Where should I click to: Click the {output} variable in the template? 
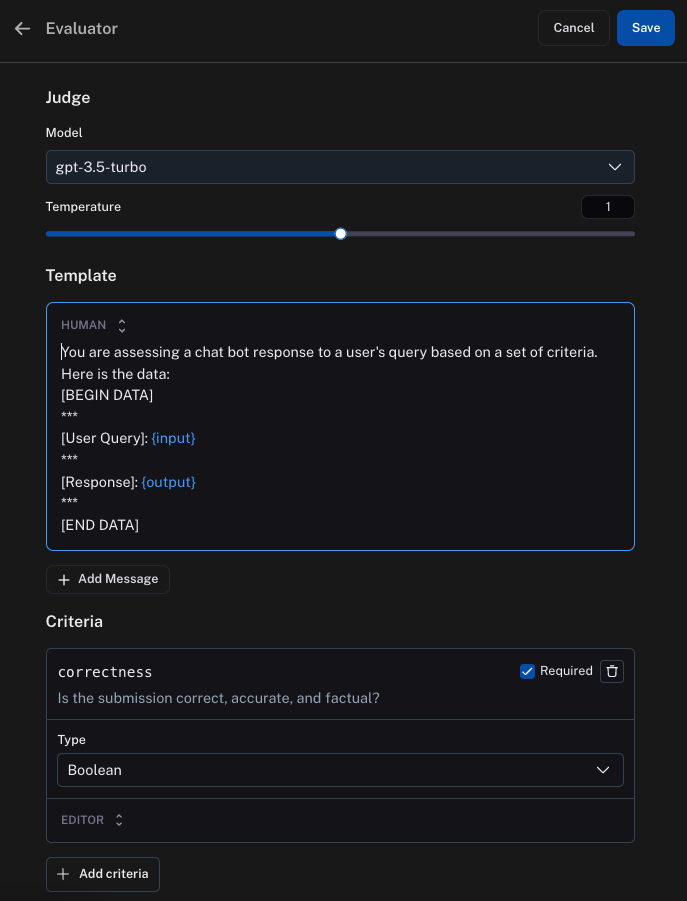168,482
